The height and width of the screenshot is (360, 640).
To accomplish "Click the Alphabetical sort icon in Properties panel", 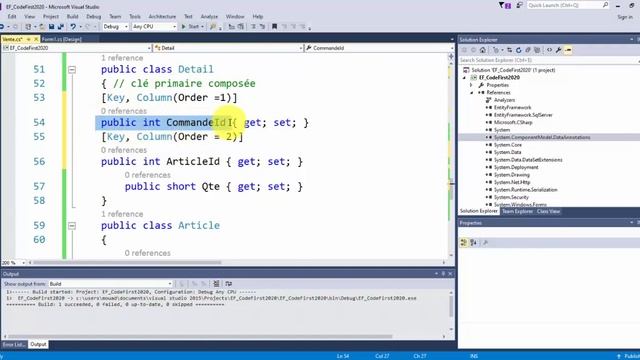I will (x=473, y=243).
